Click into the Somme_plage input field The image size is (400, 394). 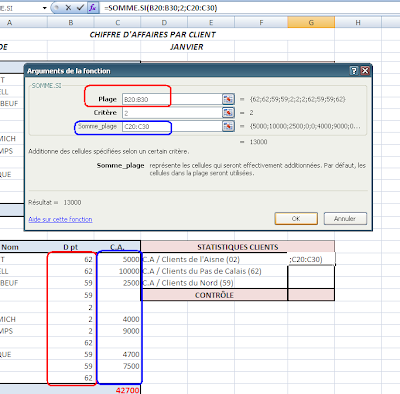click(x=172, y=126)
